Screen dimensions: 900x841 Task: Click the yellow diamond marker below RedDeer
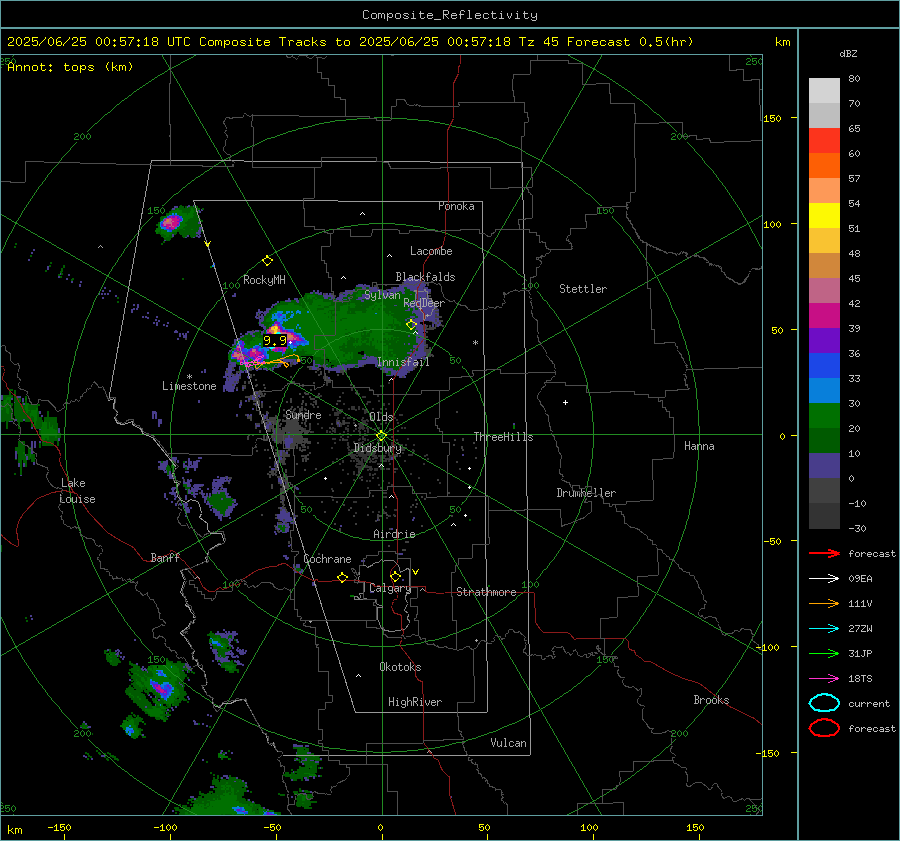[x=411, y=325]
